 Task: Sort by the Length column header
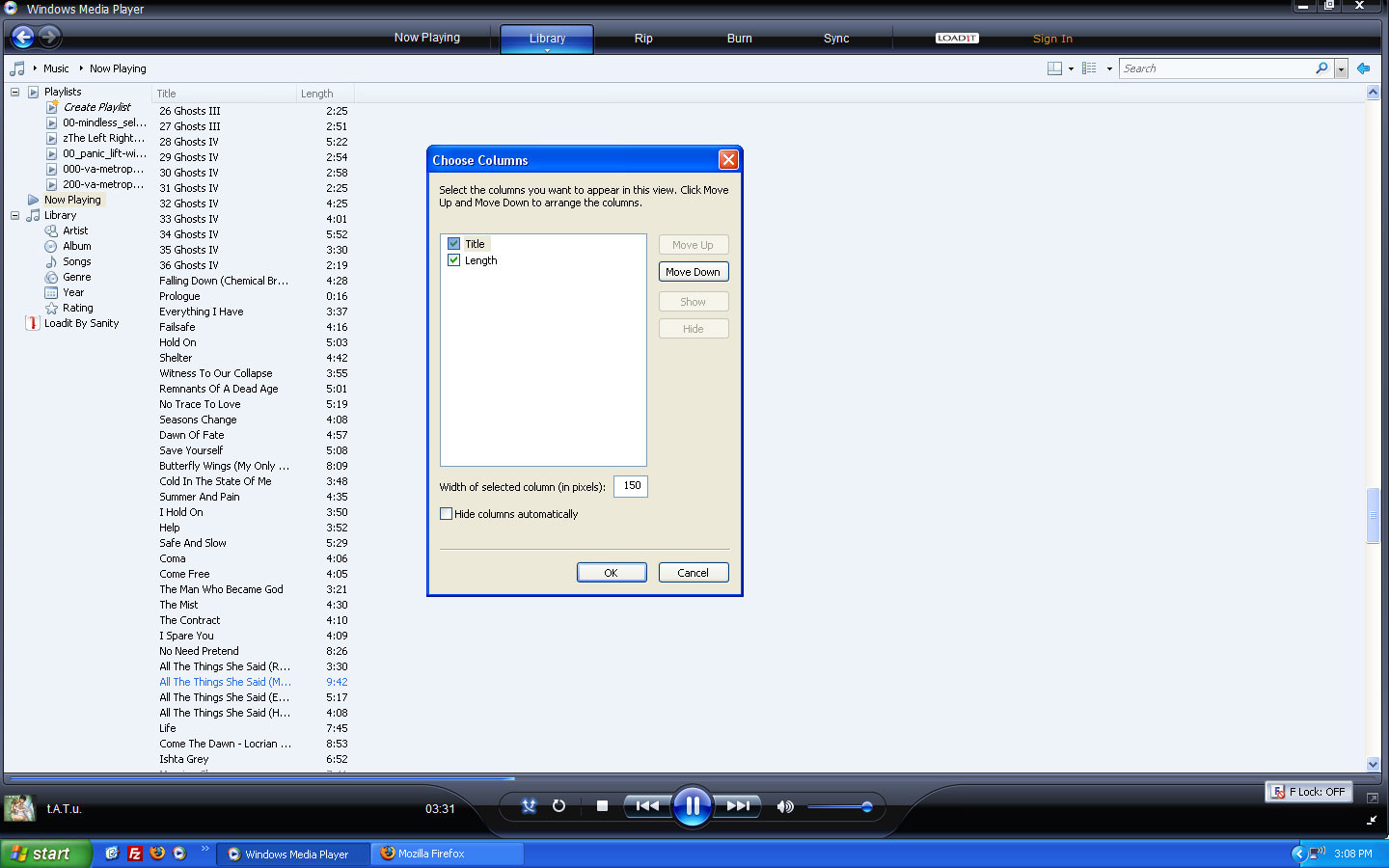coord(325,94)
